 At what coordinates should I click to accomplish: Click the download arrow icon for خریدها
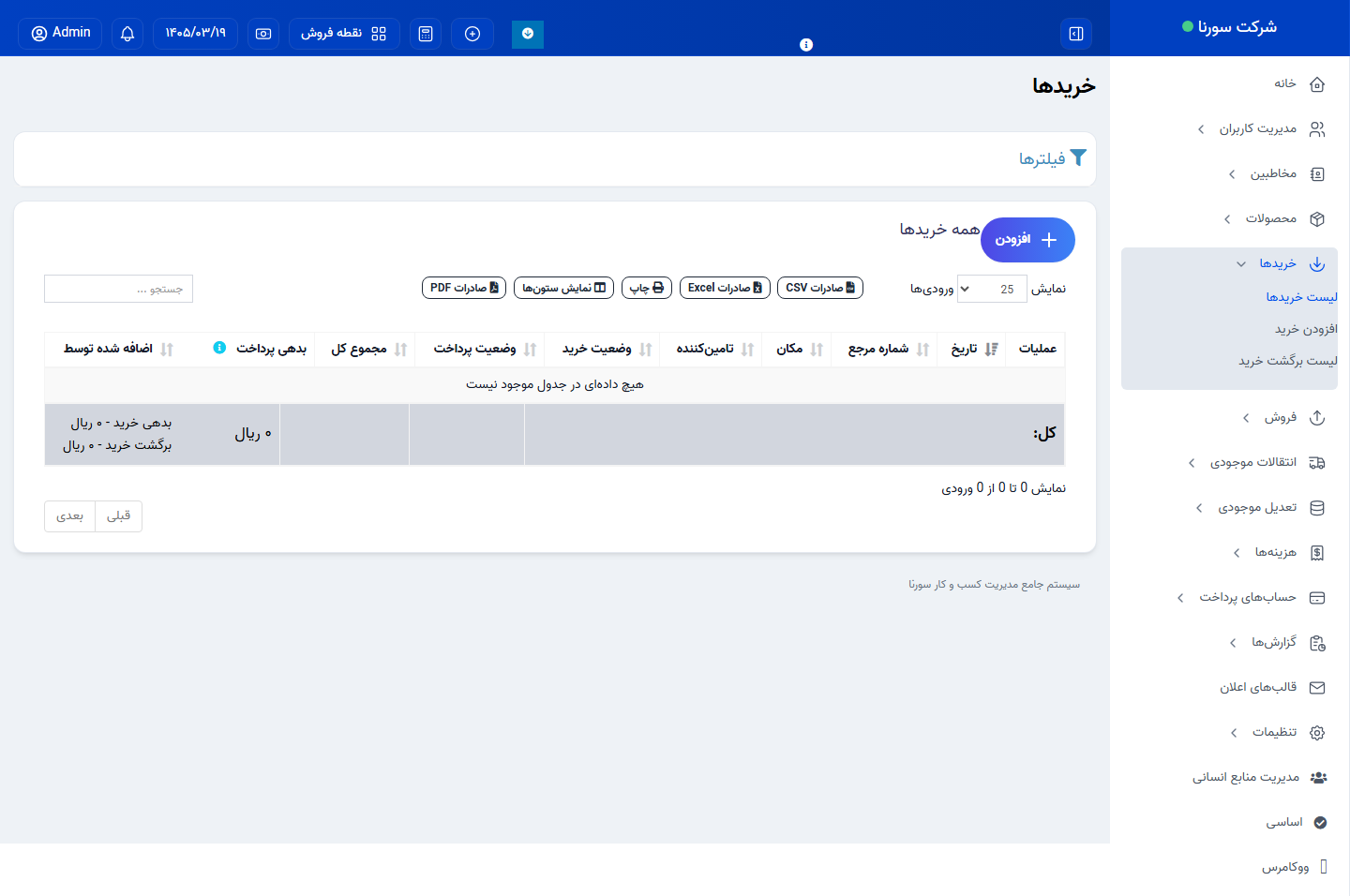pos(1317,264)
